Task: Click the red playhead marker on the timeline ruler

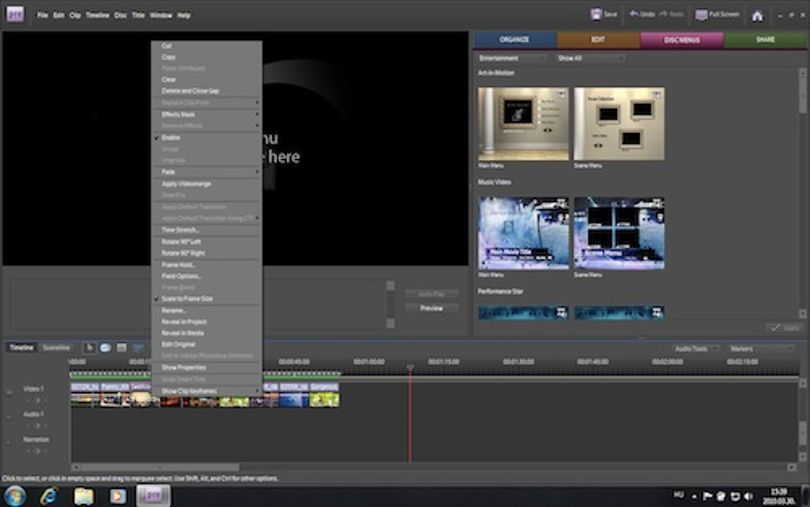Action: 410,367
